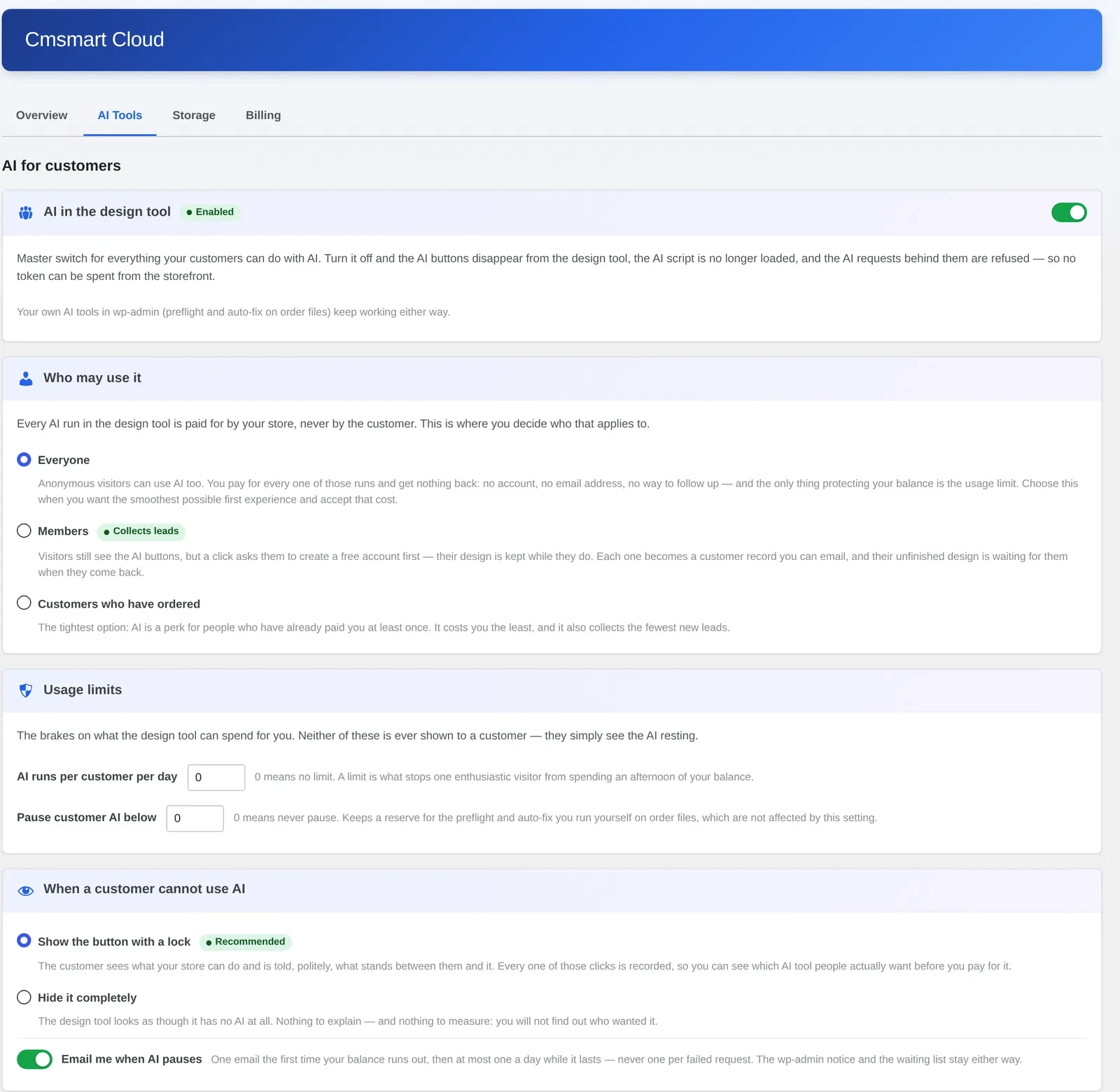Screen dimensions: 1120x1092
Task: Click the green Enabled status badge
Action: (210, 212)
